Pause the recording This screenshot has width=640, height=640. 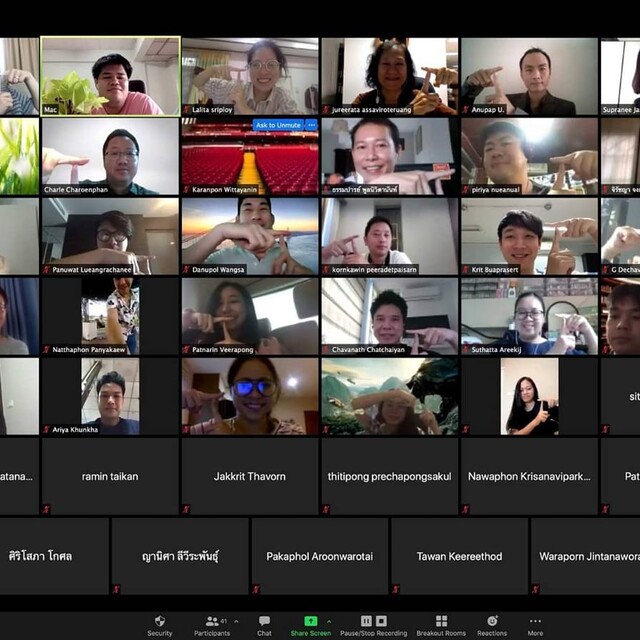pyautogui.click(x=366, y=621)
